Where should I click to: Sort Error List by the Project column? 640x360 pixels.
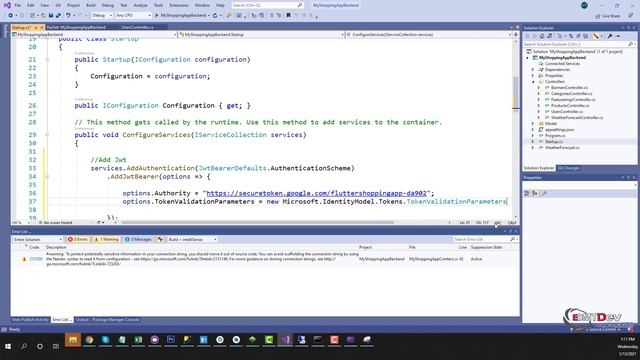pos(365,247)
